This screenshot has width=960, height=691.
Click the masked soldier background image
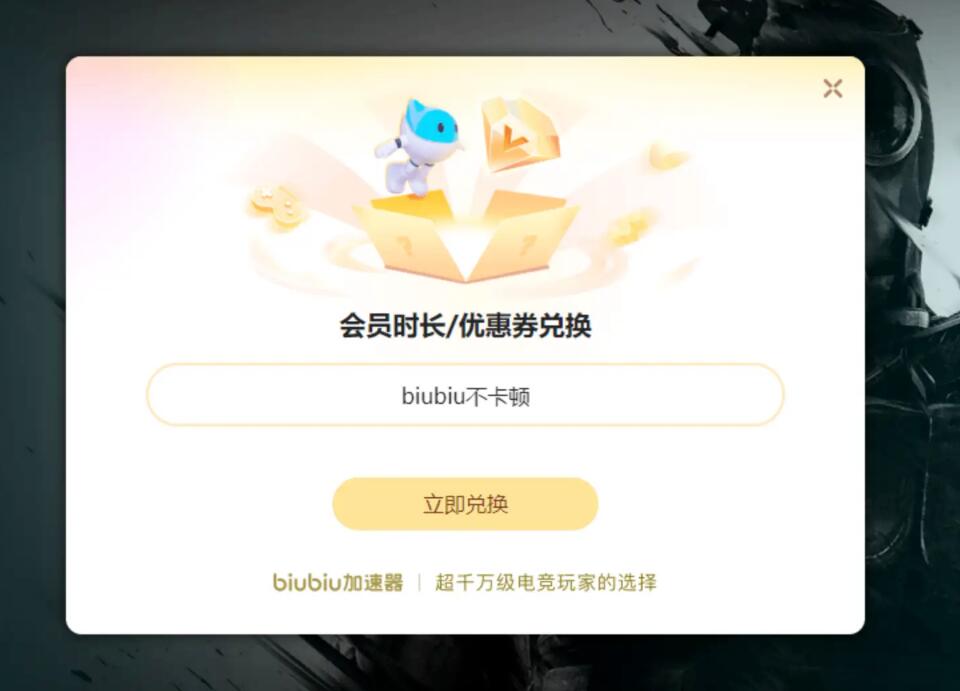[912, 343]
